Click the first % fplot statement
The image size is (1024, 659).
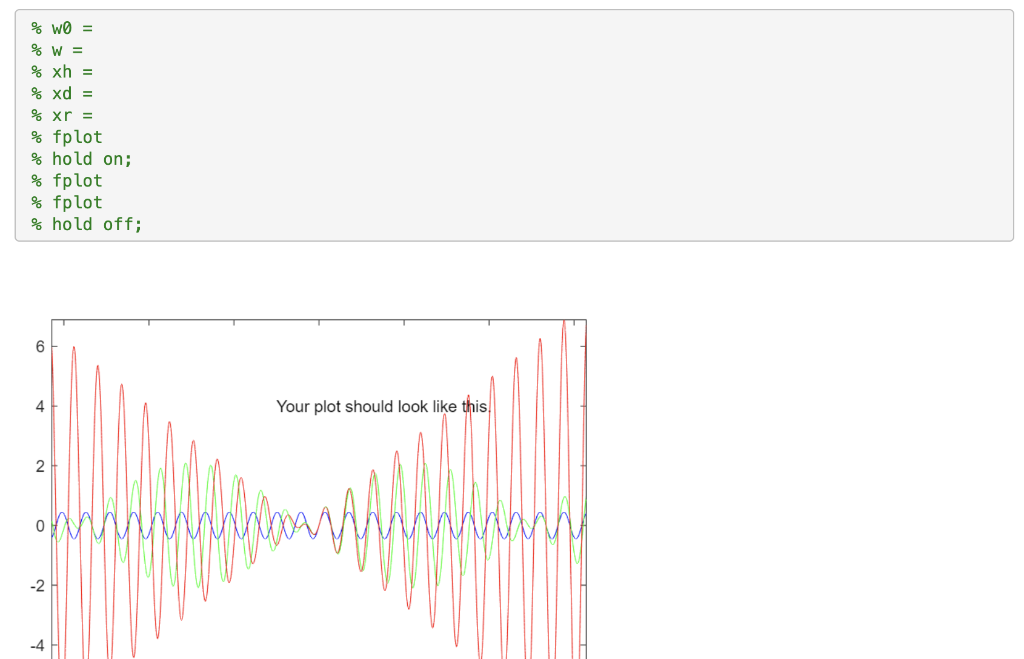(x=65, y=137)
